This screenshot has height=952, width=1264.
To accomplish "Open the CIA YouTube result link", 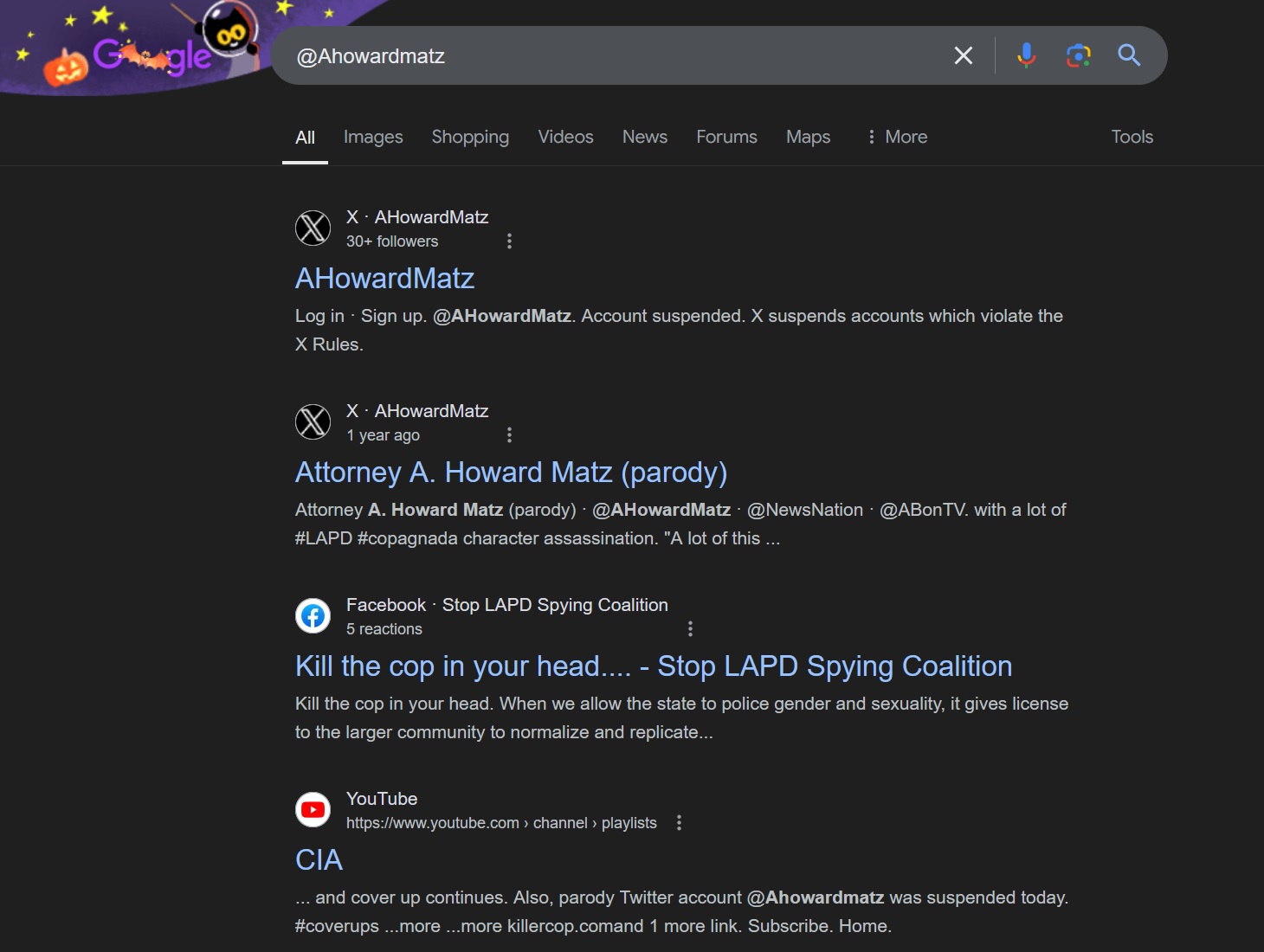I will [x=319, y=859].
